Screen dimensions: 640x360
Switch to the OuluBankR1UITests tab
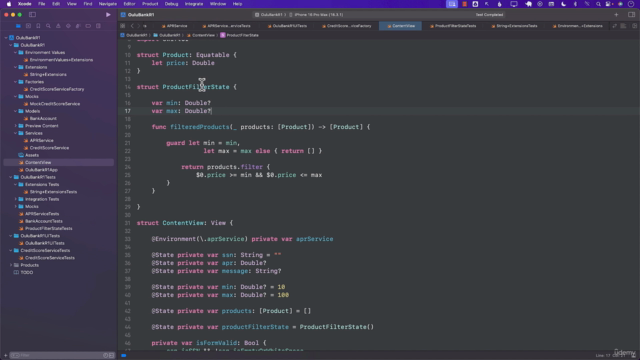coord(287,26)
